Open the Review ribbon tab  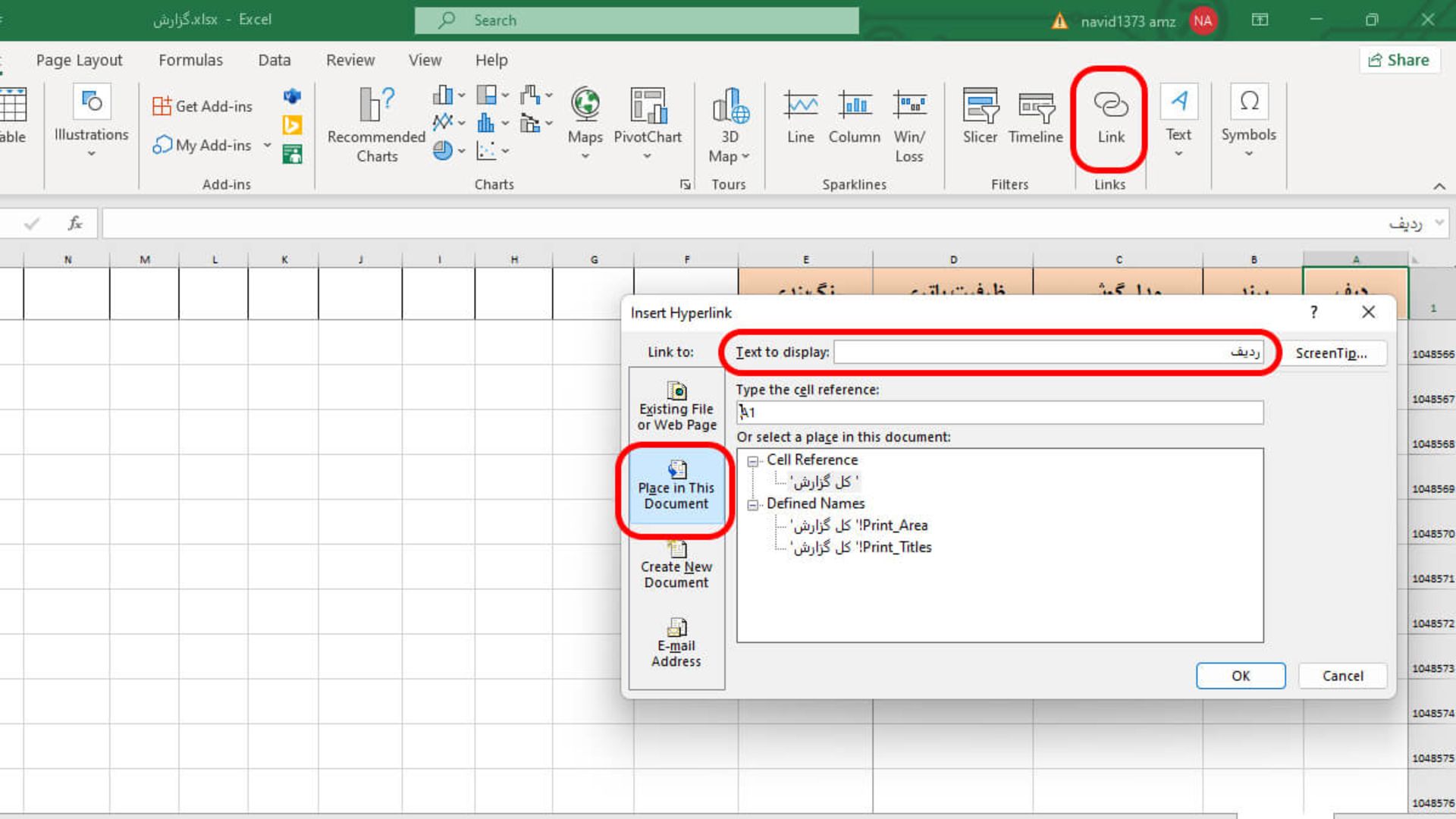pyautogui.click(x=350, y=59)
